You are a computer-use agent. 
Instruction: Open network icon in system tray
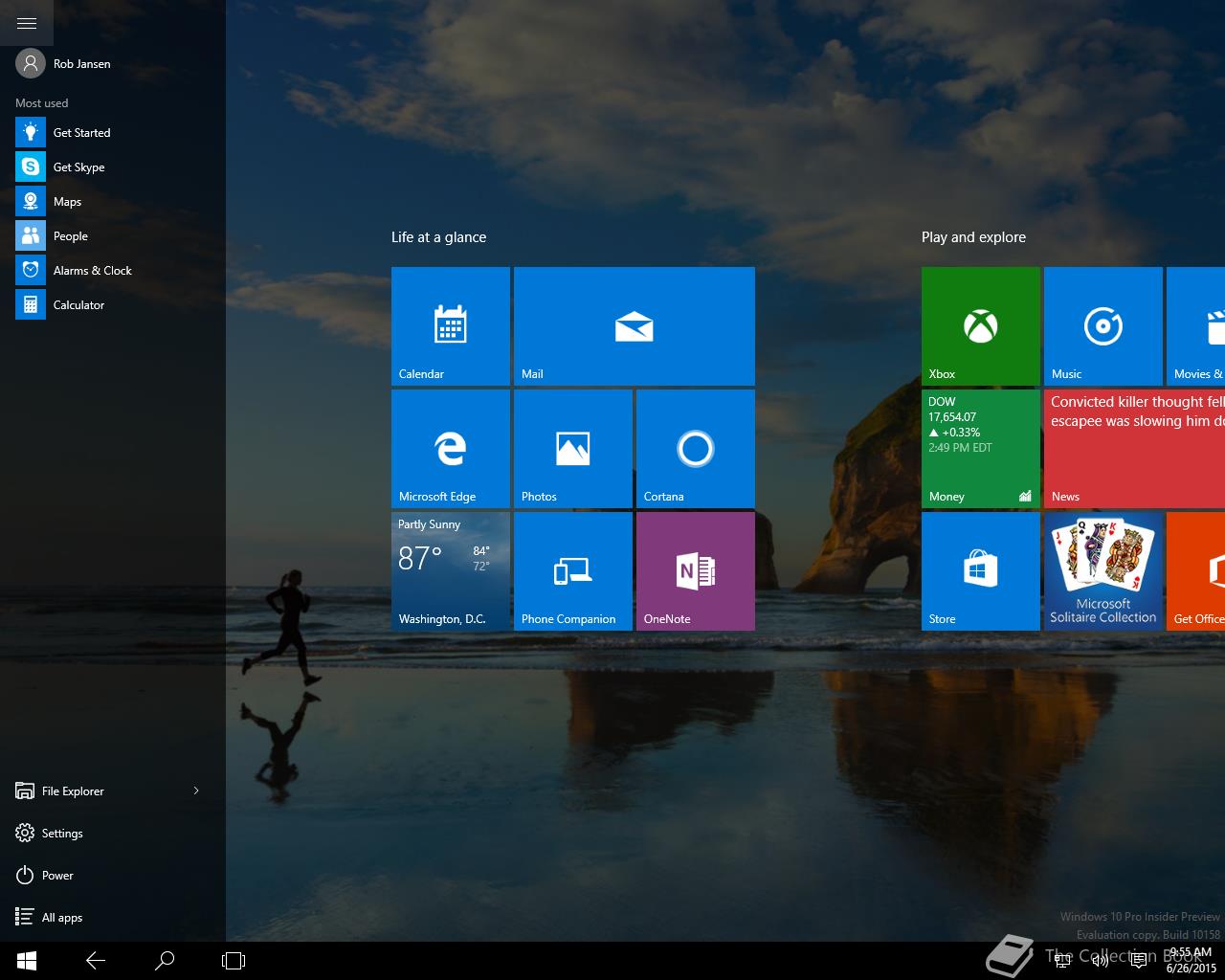coord(1064,961)
